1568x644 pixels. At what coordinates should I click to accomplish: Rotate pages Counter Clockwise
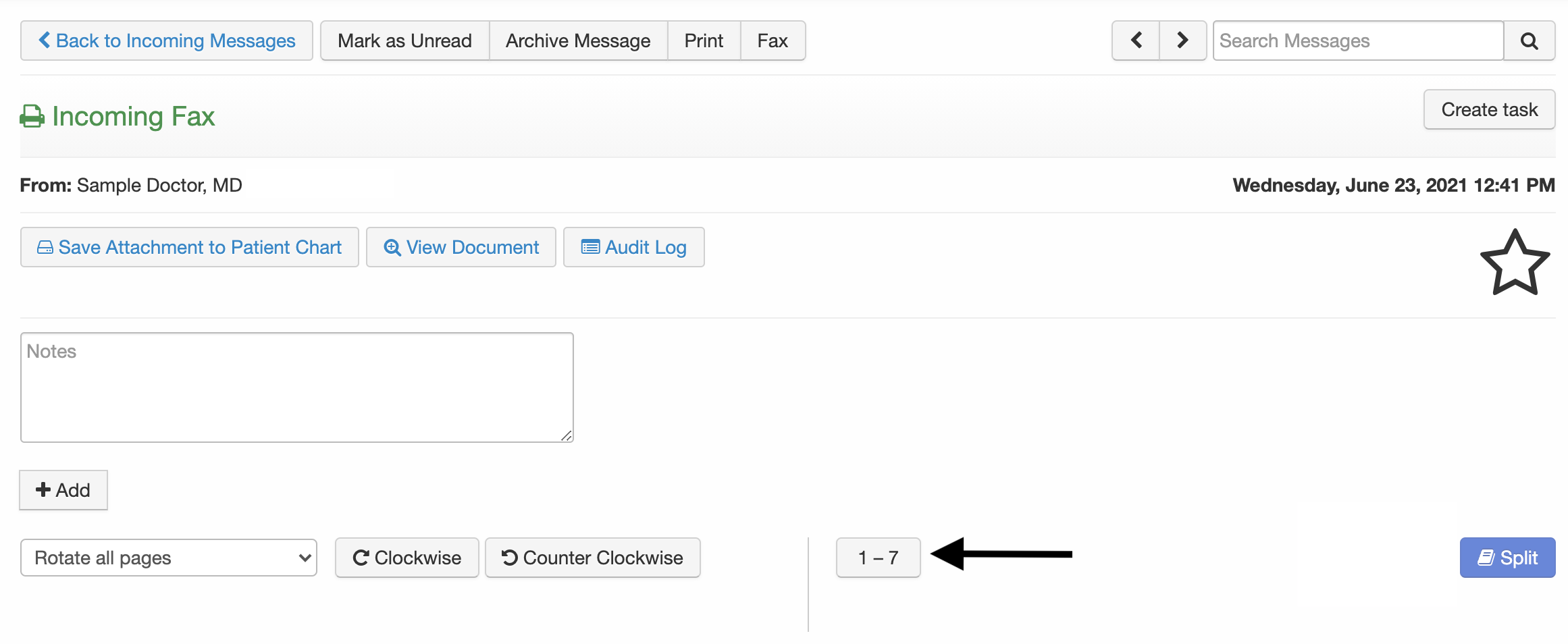tap(593, 558)
